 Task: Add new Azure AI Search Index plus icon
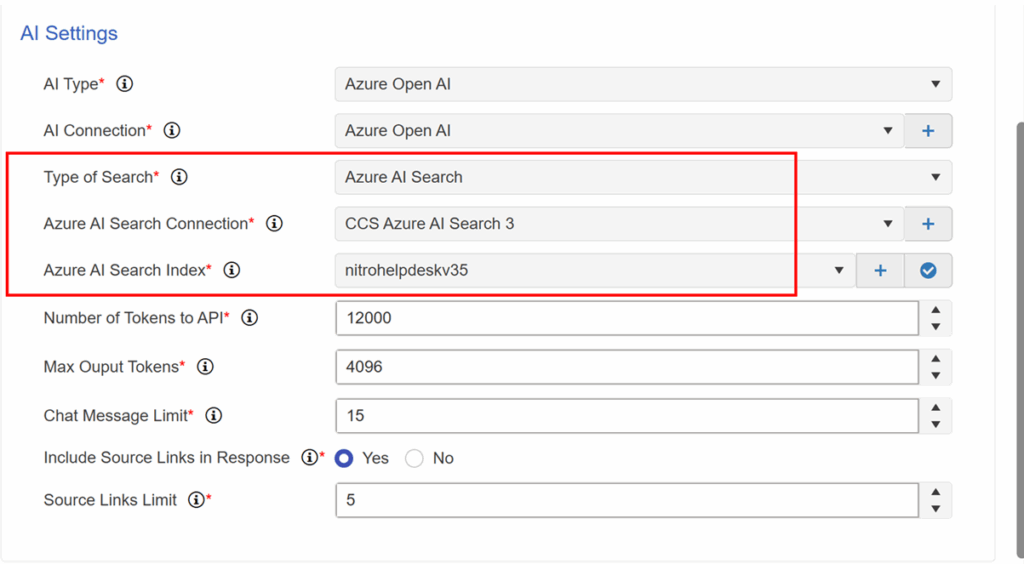pyautogui.click(x=880, y=270)
